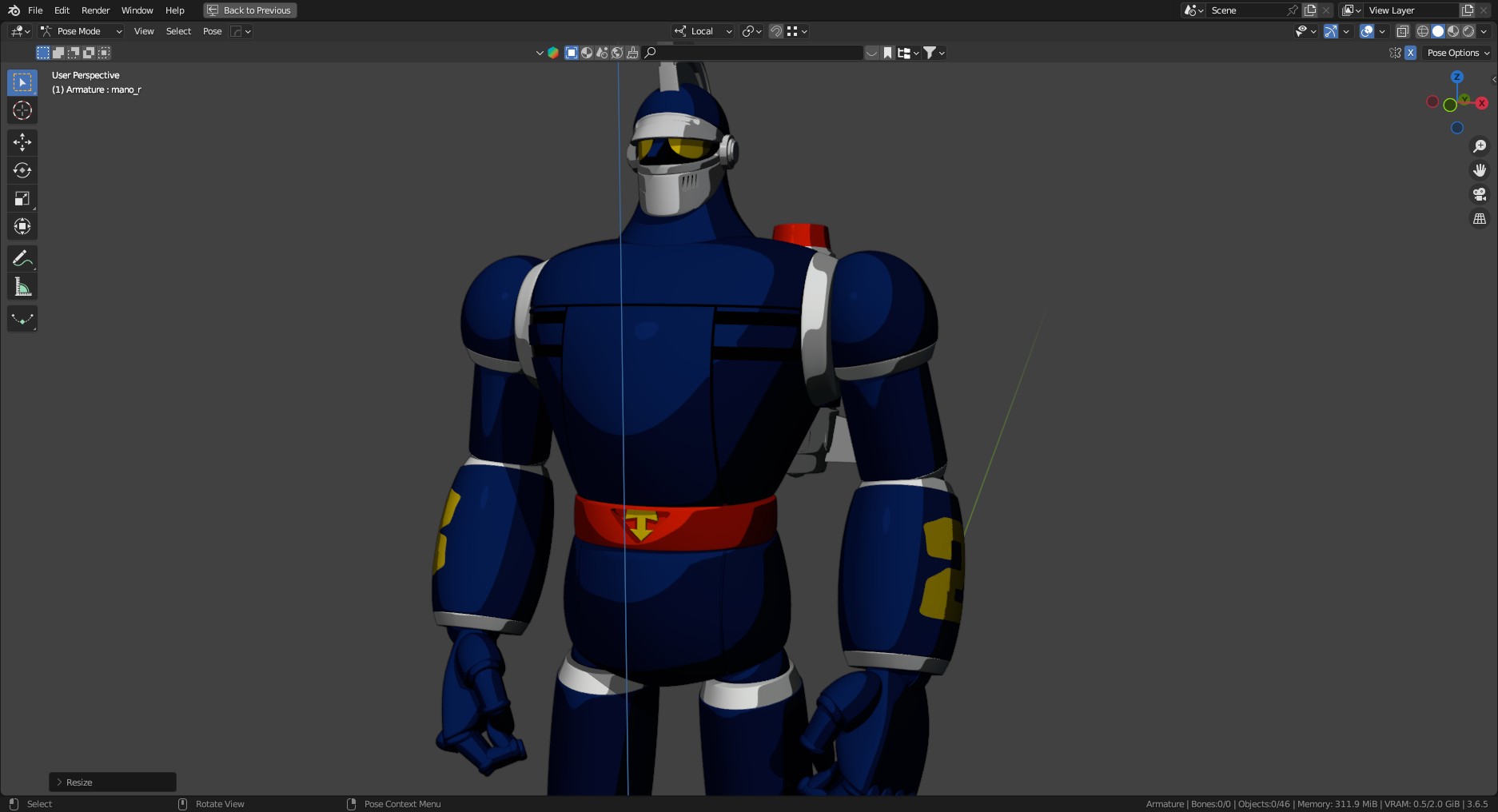Toggle X-ray view
This screenshot has width=1498, height=812.
pyautogui.click(x=1402, y=31)
